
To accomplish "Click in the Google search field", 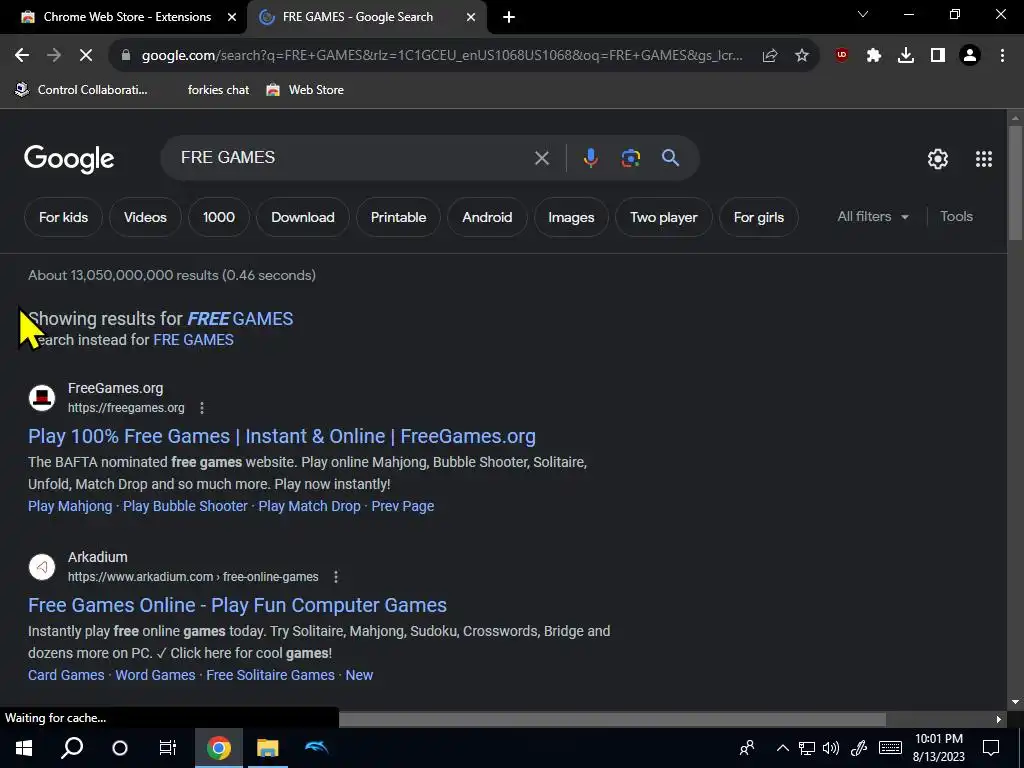I will 353,157.
